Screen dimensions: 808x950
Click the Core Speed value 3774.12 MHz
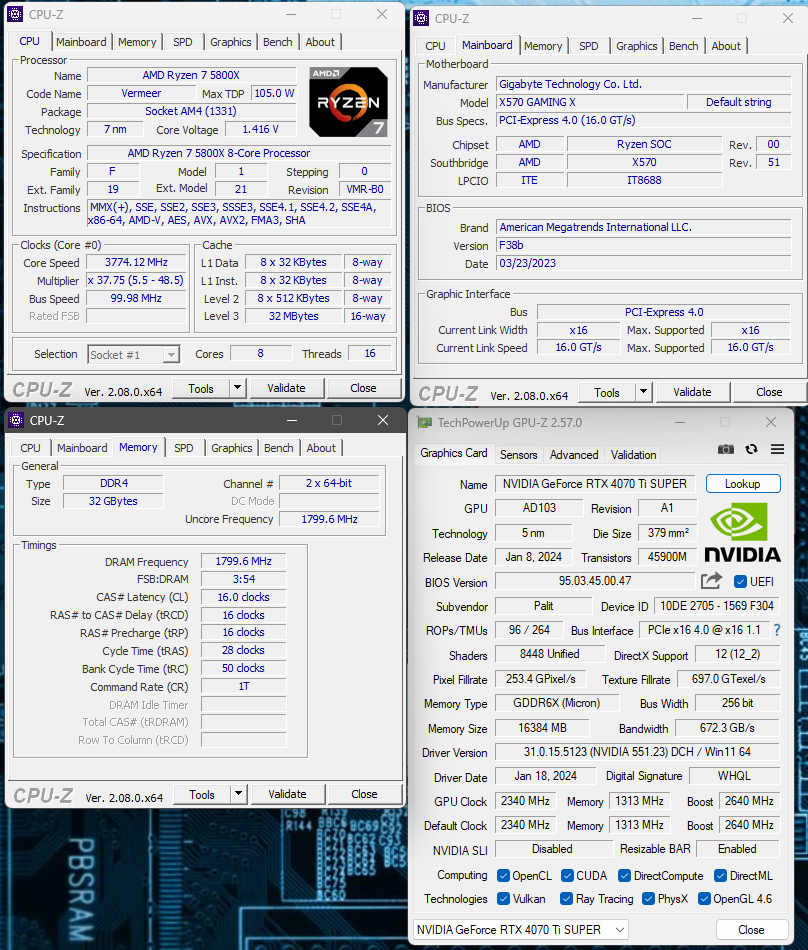tap(136, 262)
